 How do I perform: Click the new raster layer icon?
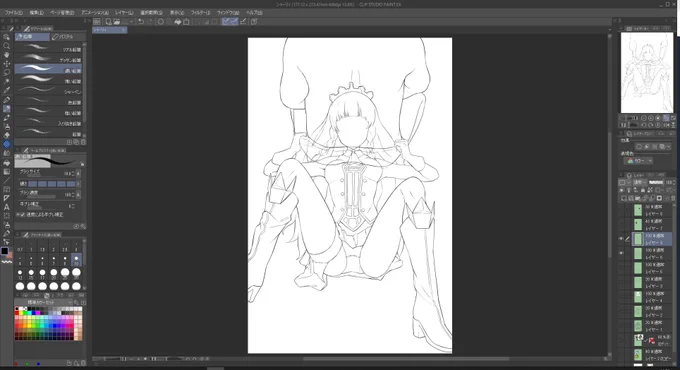tap(624, 198)
